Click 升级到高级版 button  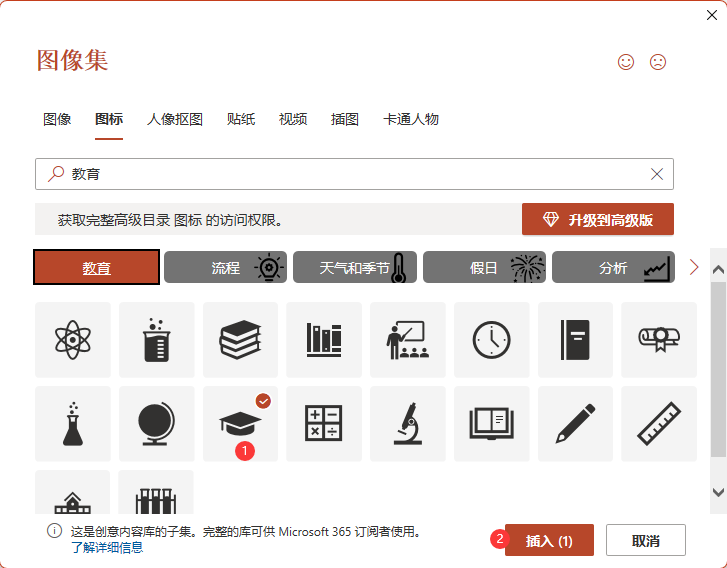pyautogui.click(x=598, y=219)
